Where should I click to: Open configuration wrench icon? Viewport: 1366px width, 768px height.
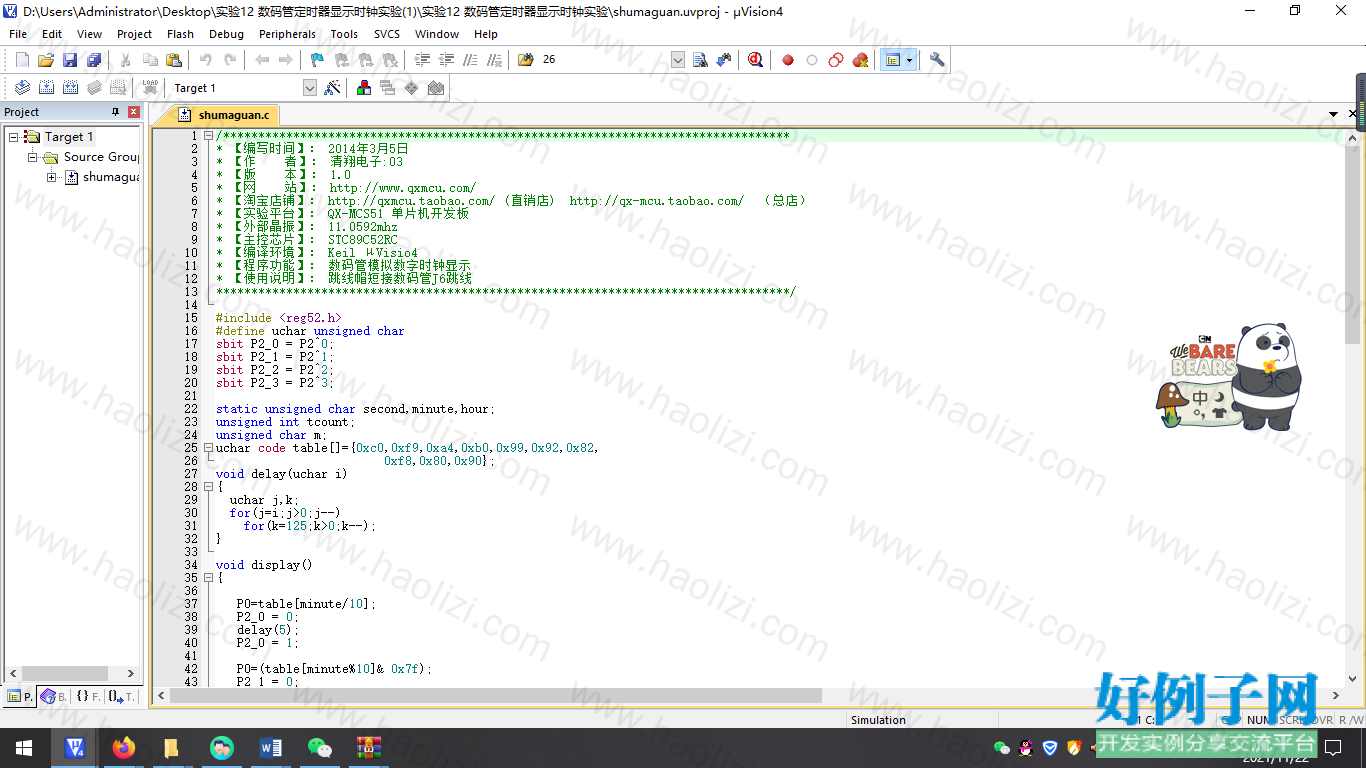tap(937, 60)
